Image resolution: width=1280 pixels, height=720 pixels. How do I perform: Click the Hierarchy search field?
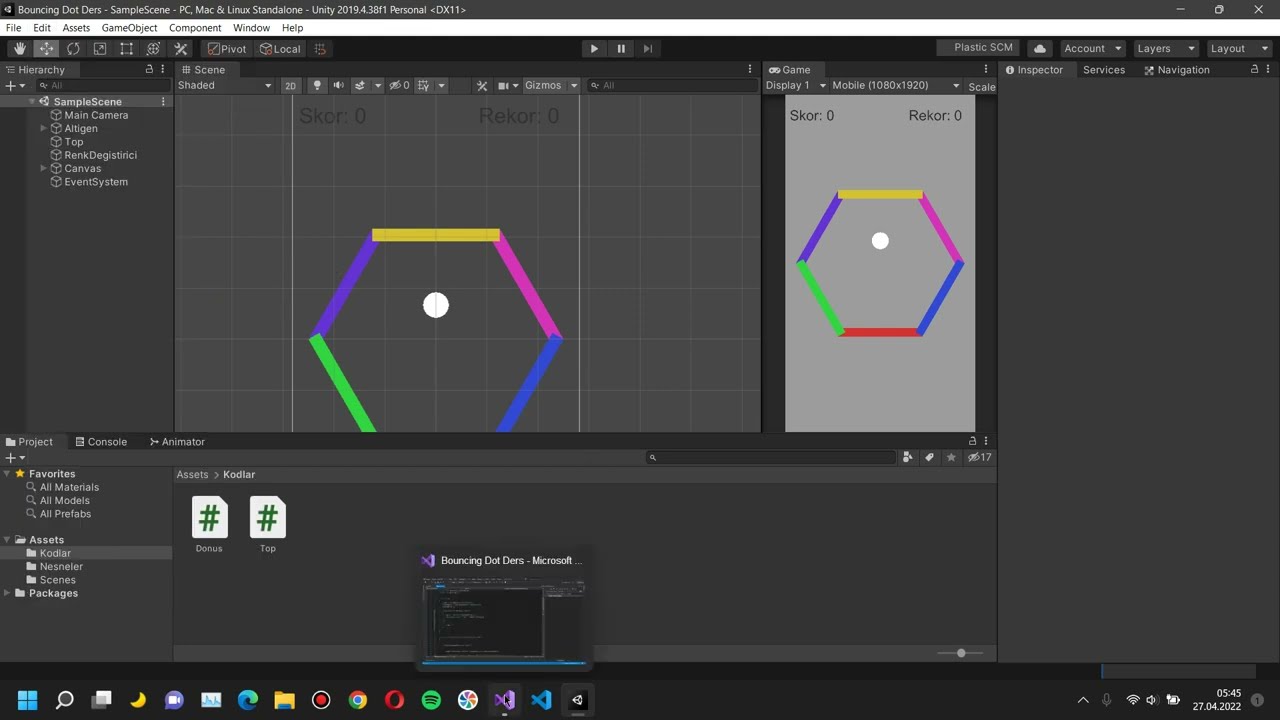[103, 85]
